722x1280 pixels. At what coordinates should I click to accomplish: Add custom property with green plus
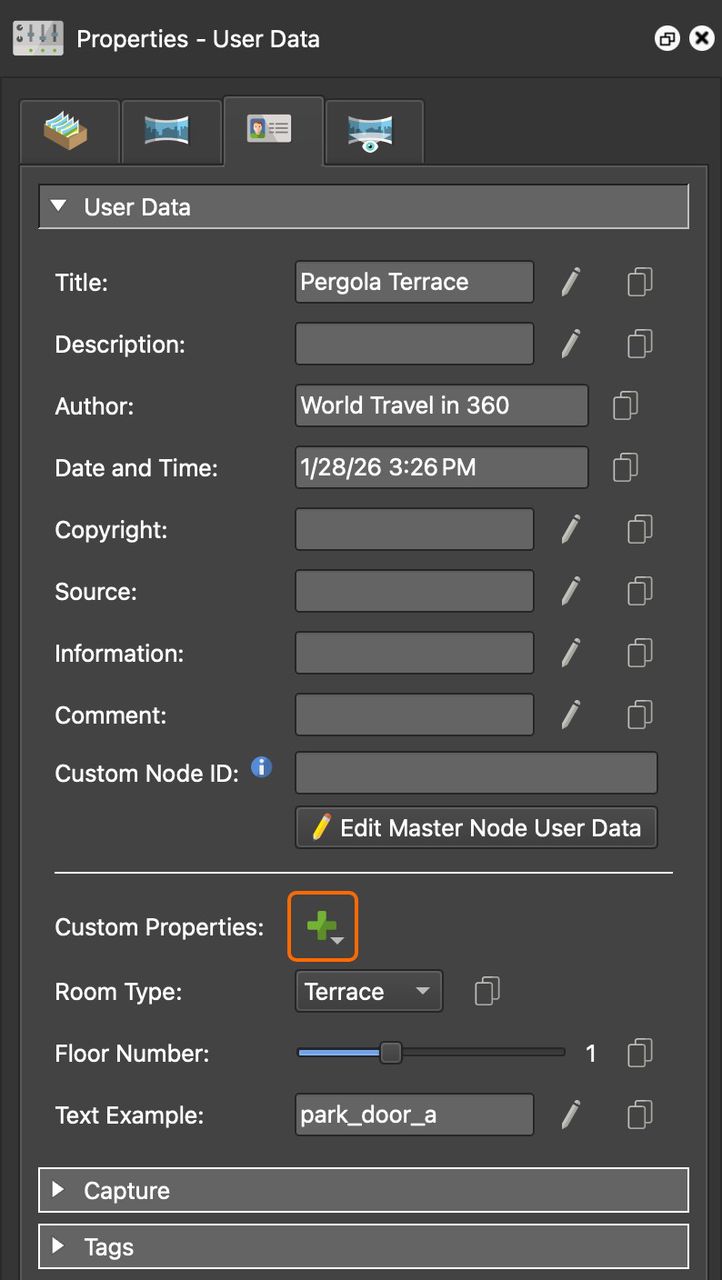coord(322,927)
